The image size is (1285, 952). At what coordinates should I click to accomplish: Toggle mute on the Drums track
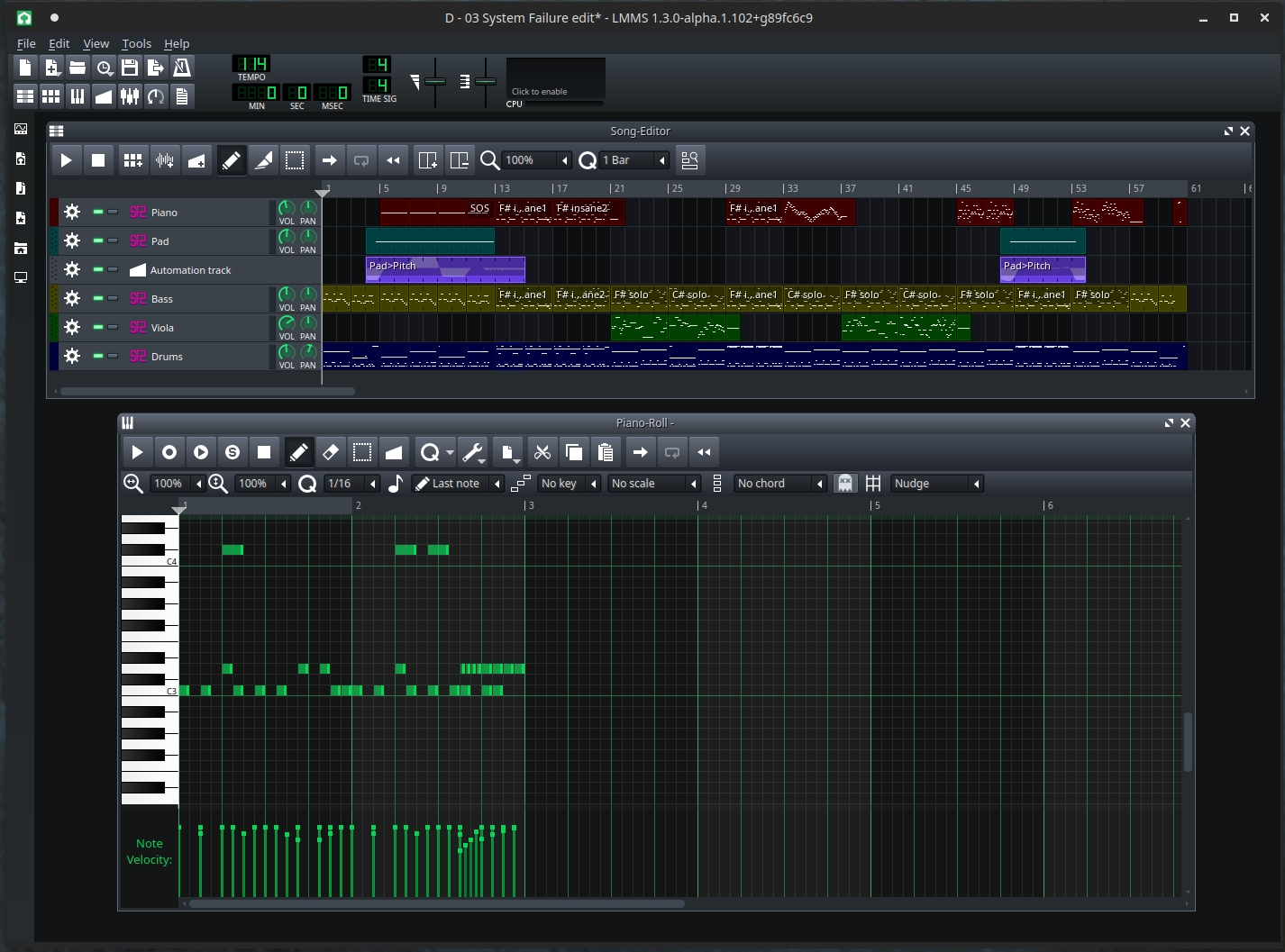98,356
